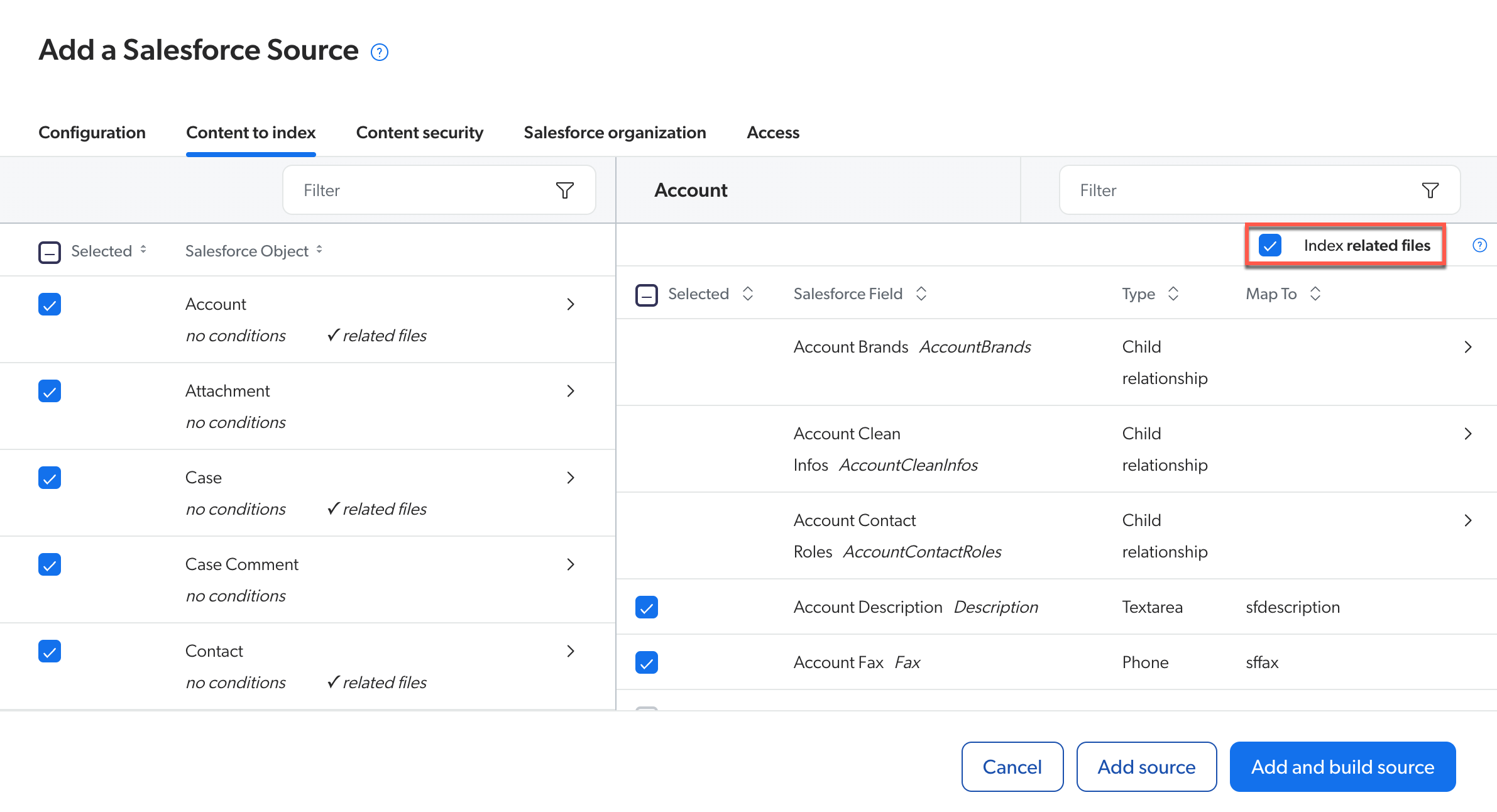Sort fields by Selected column arrows
The width and height of the screenshot is (1497, 812).
[748, 294]
